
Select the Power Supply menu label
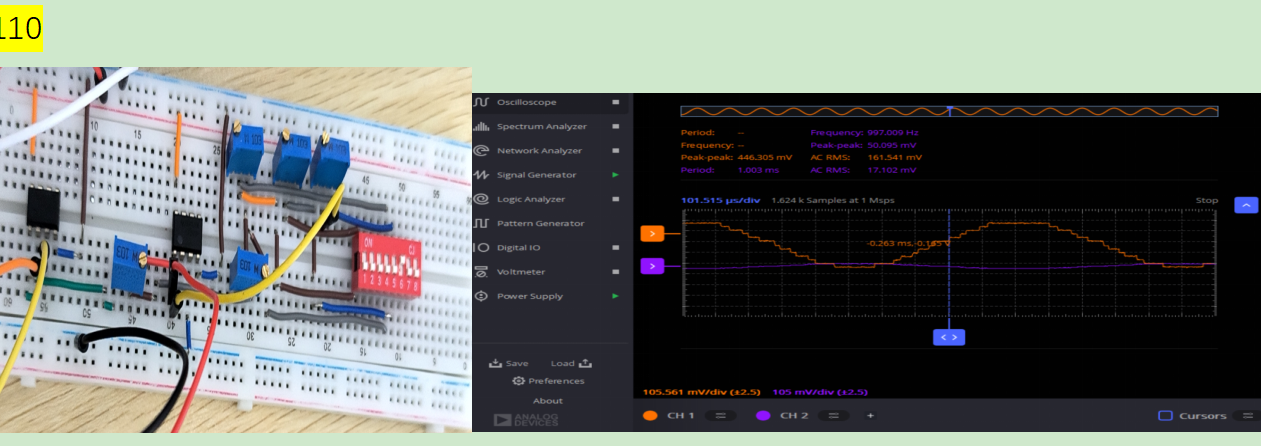[x=530, y=296]
